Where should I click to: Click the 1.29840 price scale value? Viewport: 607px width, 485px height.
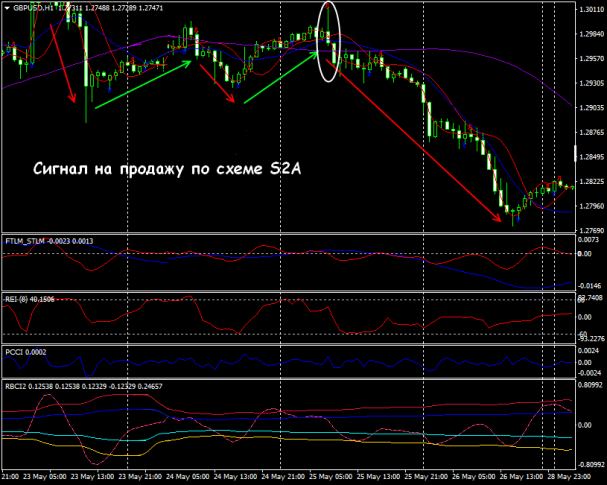[591, 34]
